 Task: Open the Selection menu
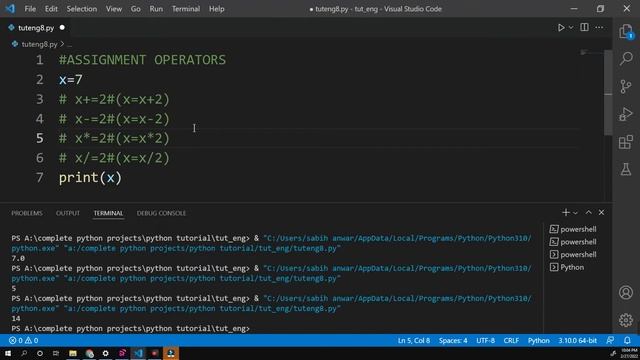[x=82, y=9]
